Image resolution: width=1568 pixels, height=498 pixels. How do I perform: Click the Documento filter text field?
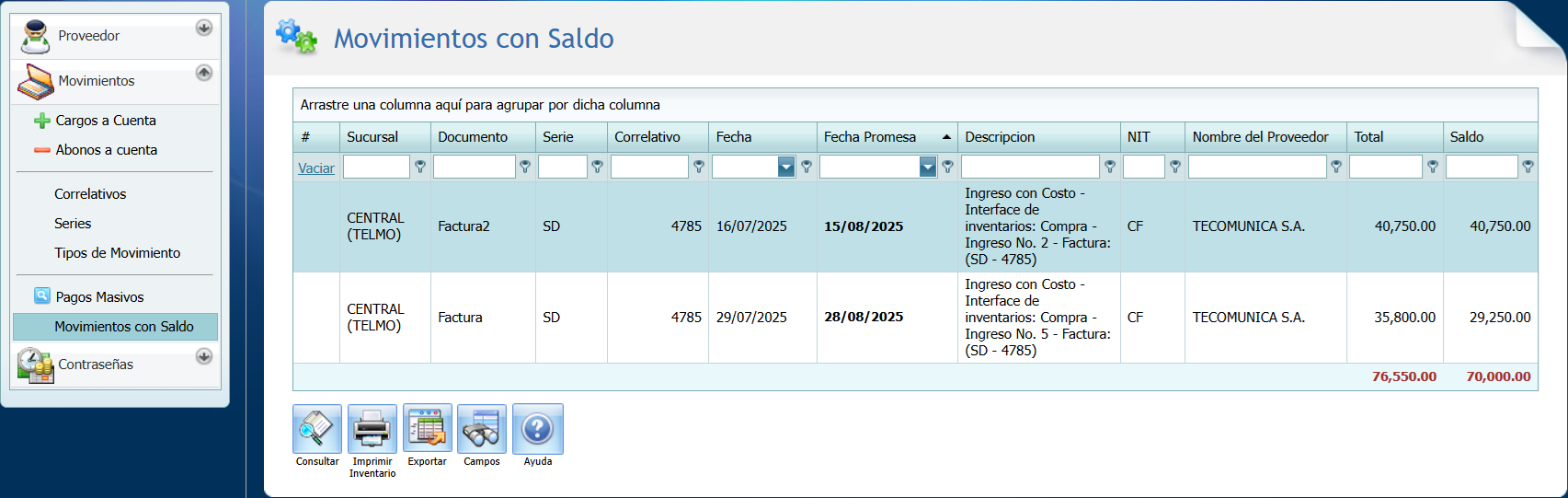[475, 167]
